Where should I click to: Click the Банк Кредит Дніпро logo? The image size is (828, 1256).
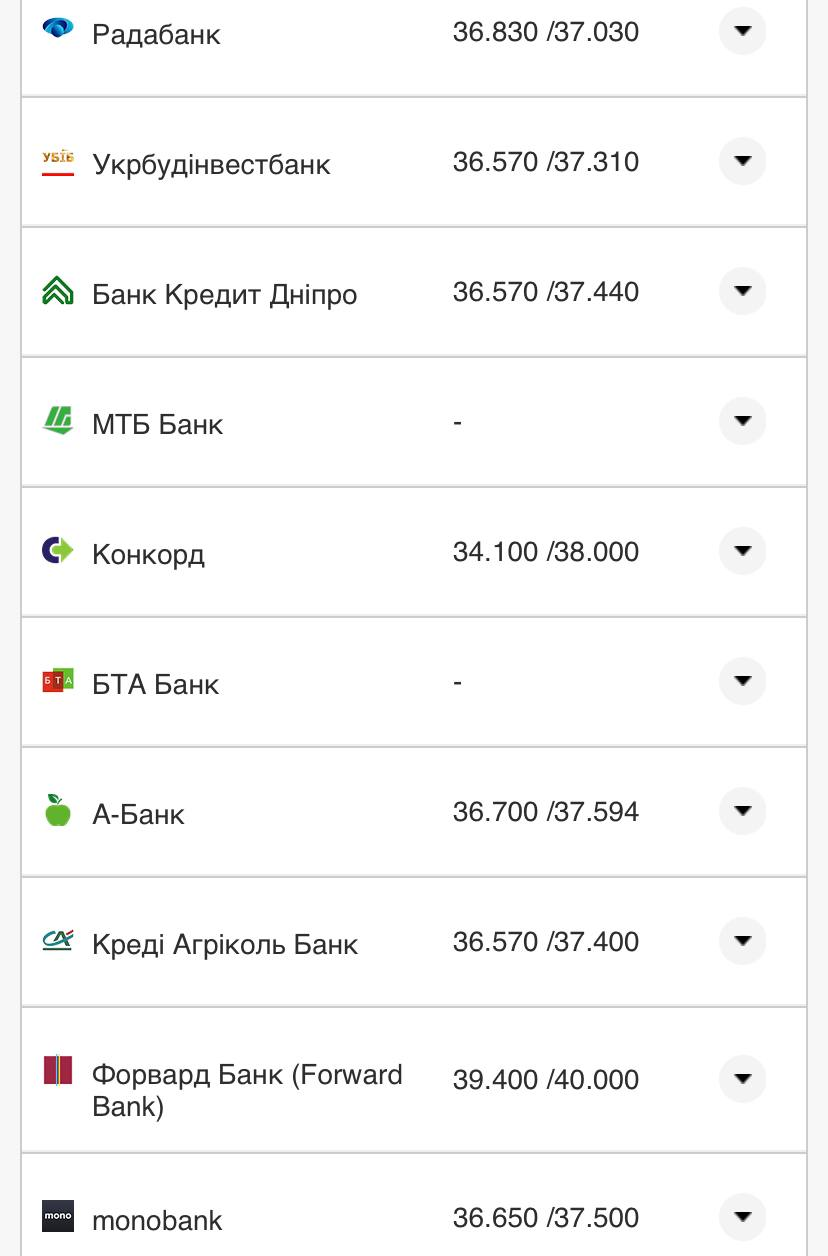(58, 290)
